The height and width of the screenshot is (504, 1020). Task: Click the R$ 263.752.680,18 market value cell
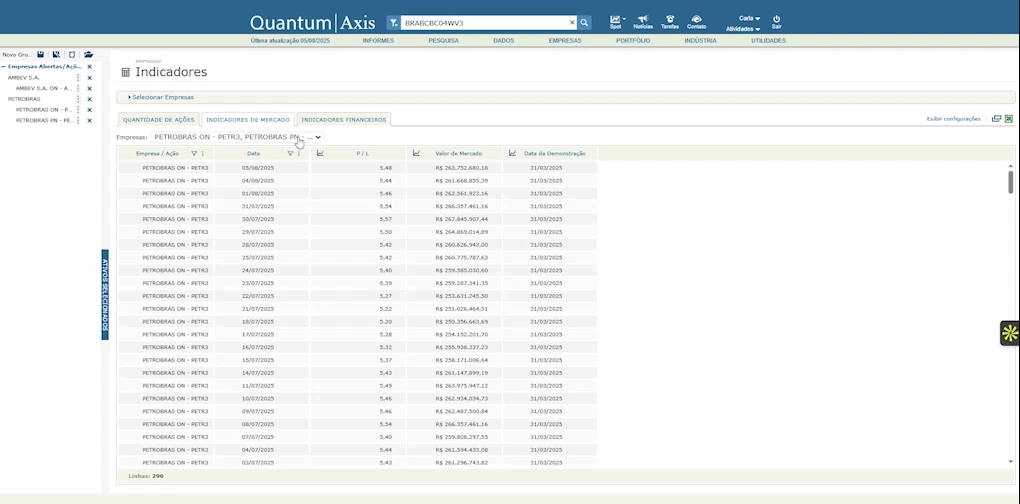[x=454, y=168]
